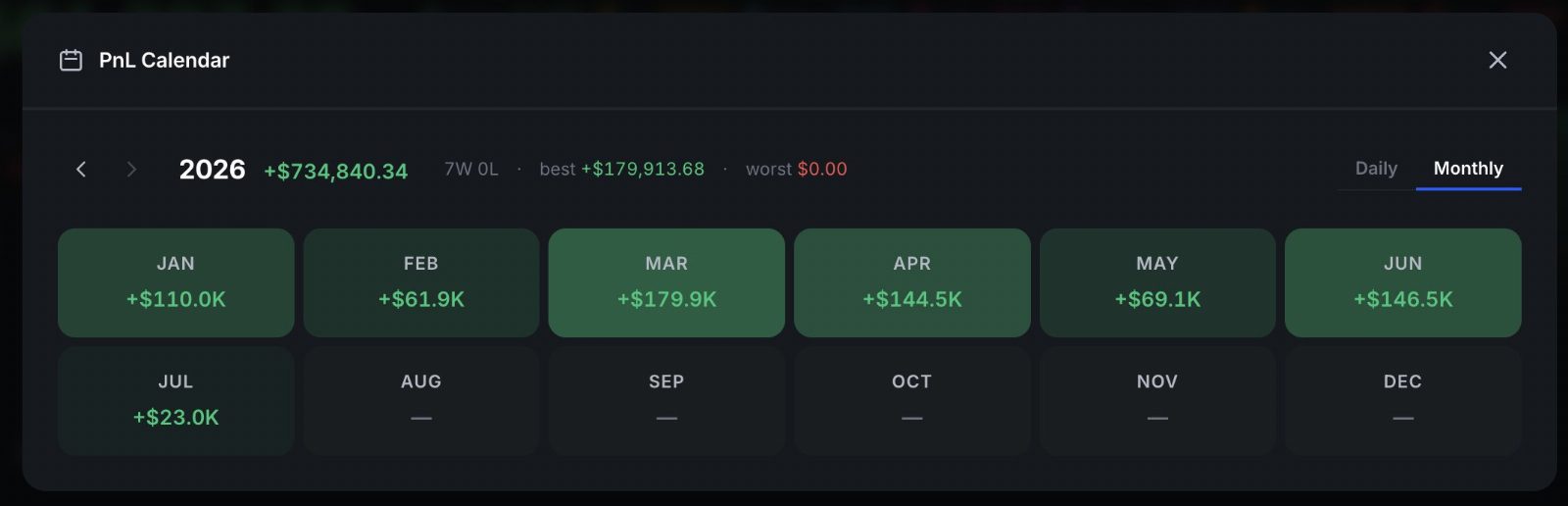Select the MAR +$179.9K tile

pos(666,282)
